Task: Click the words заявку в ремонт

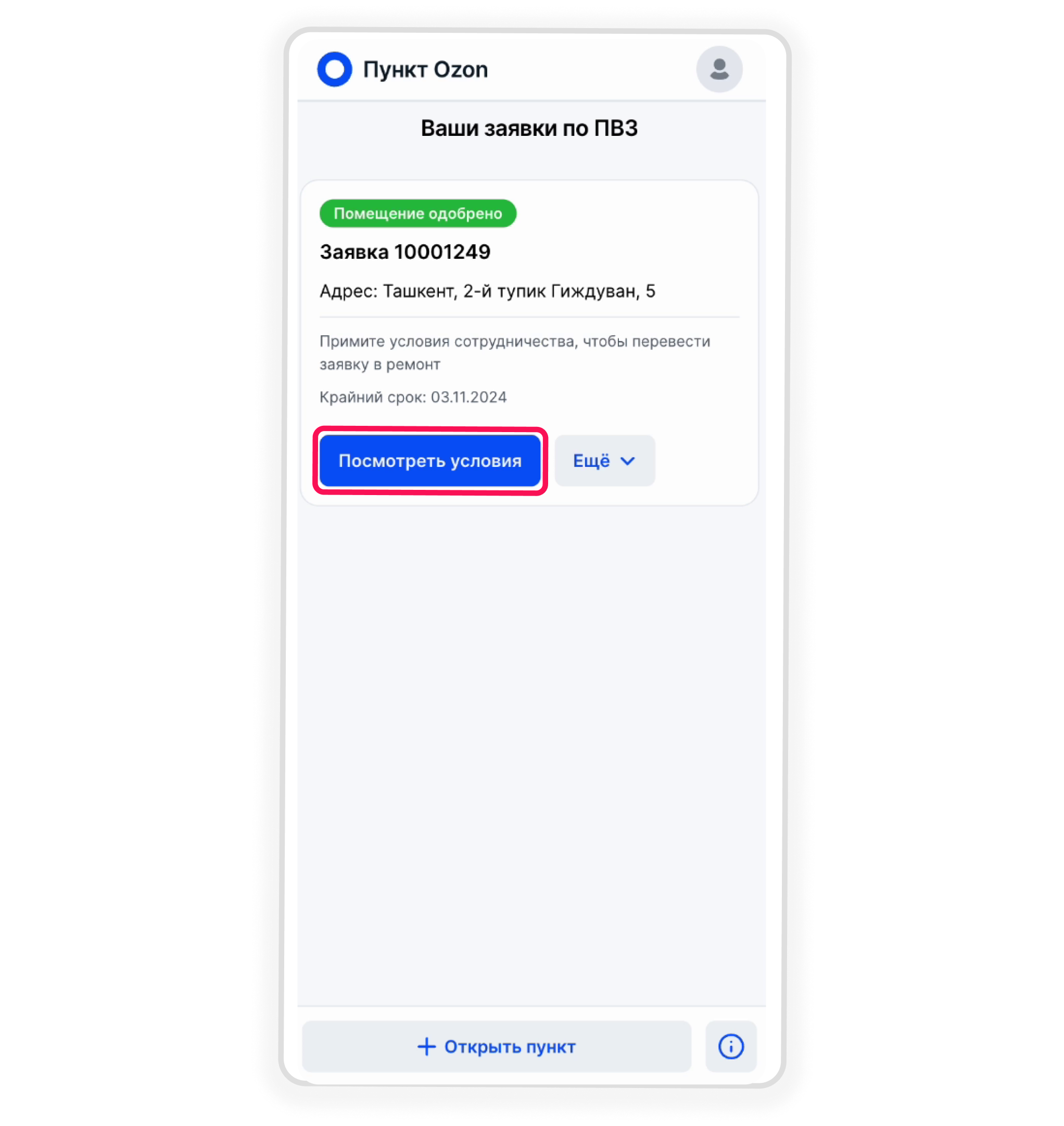Action: [x=380, y=364]
